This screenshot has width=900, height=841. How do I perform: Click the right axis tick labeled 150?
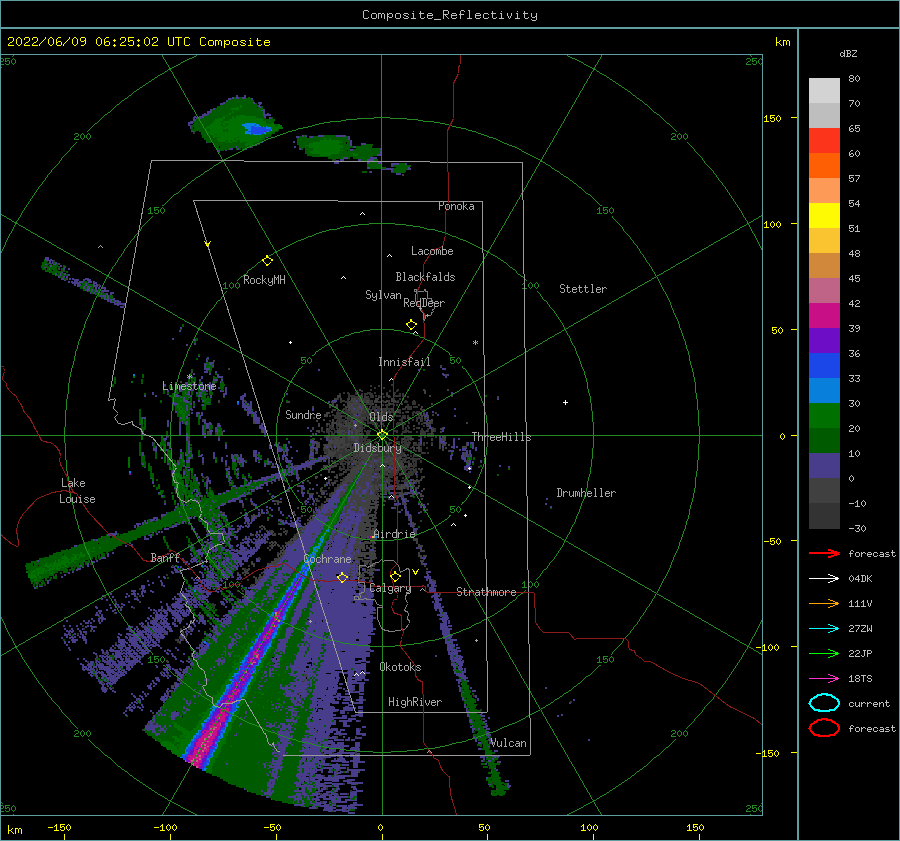coord(772,118)
